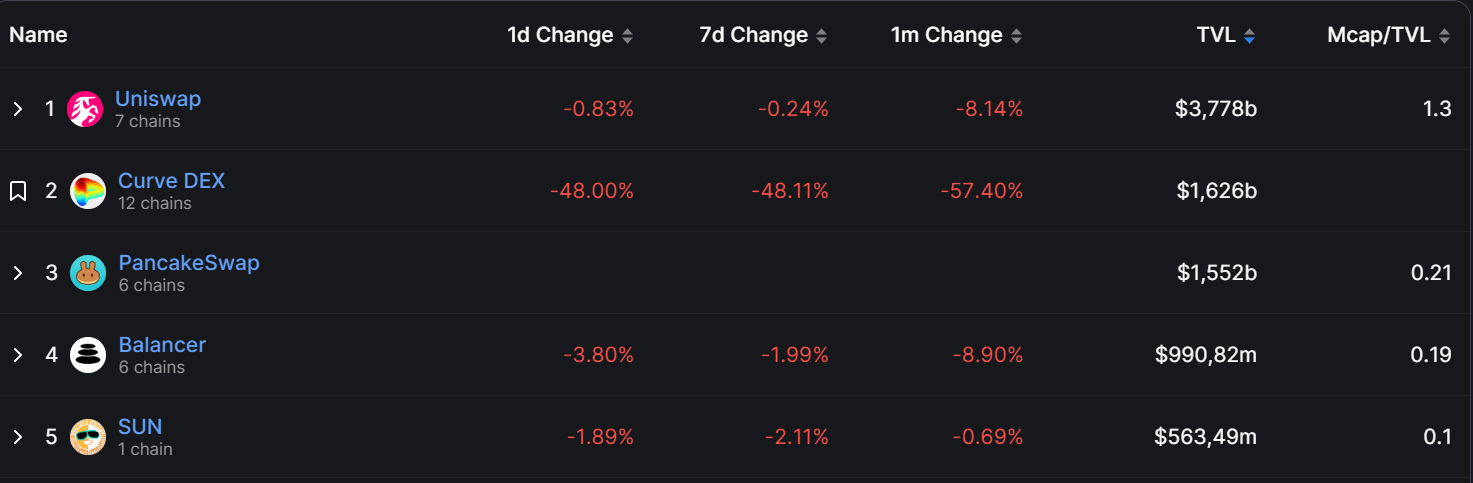Click the Name column header

(x=38, y=35)
